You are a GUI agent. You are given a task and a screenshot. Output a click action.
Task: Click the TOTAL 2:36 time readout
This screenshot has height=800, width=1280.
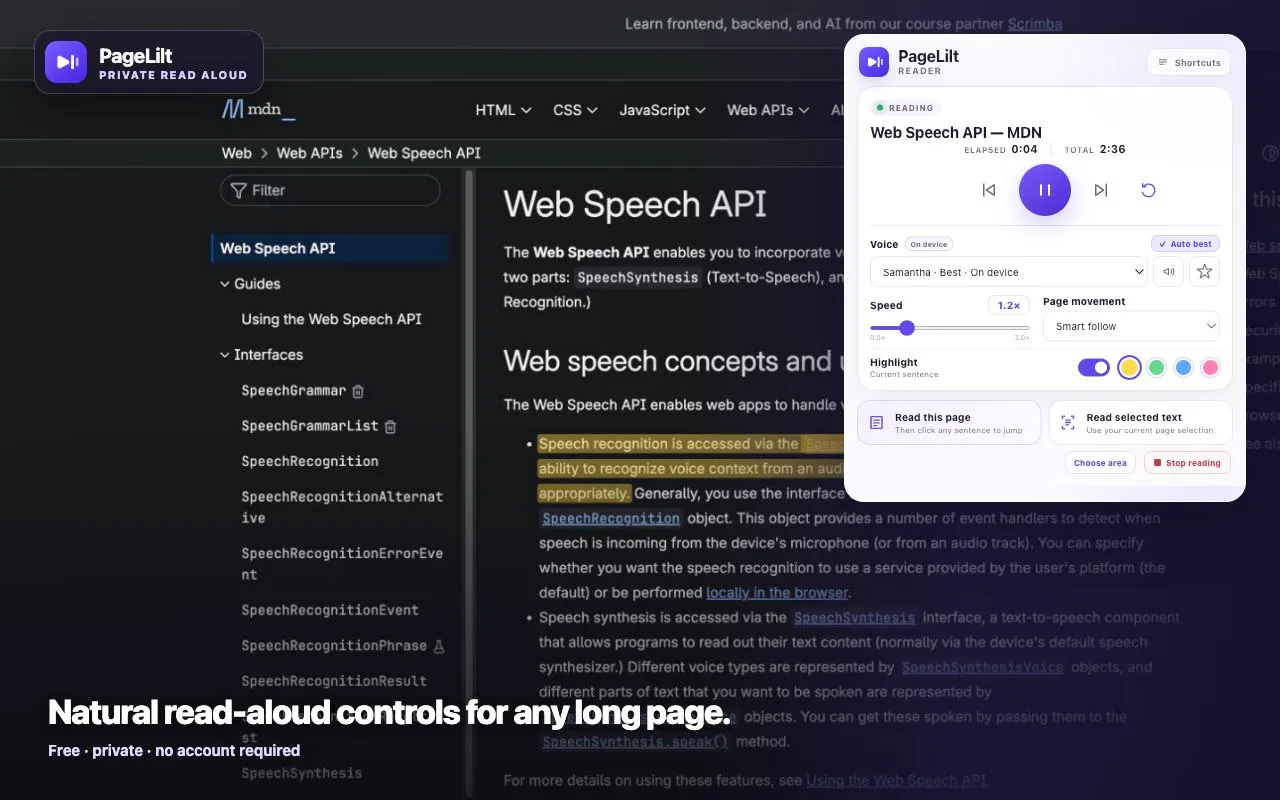(x=1095, y=150)
